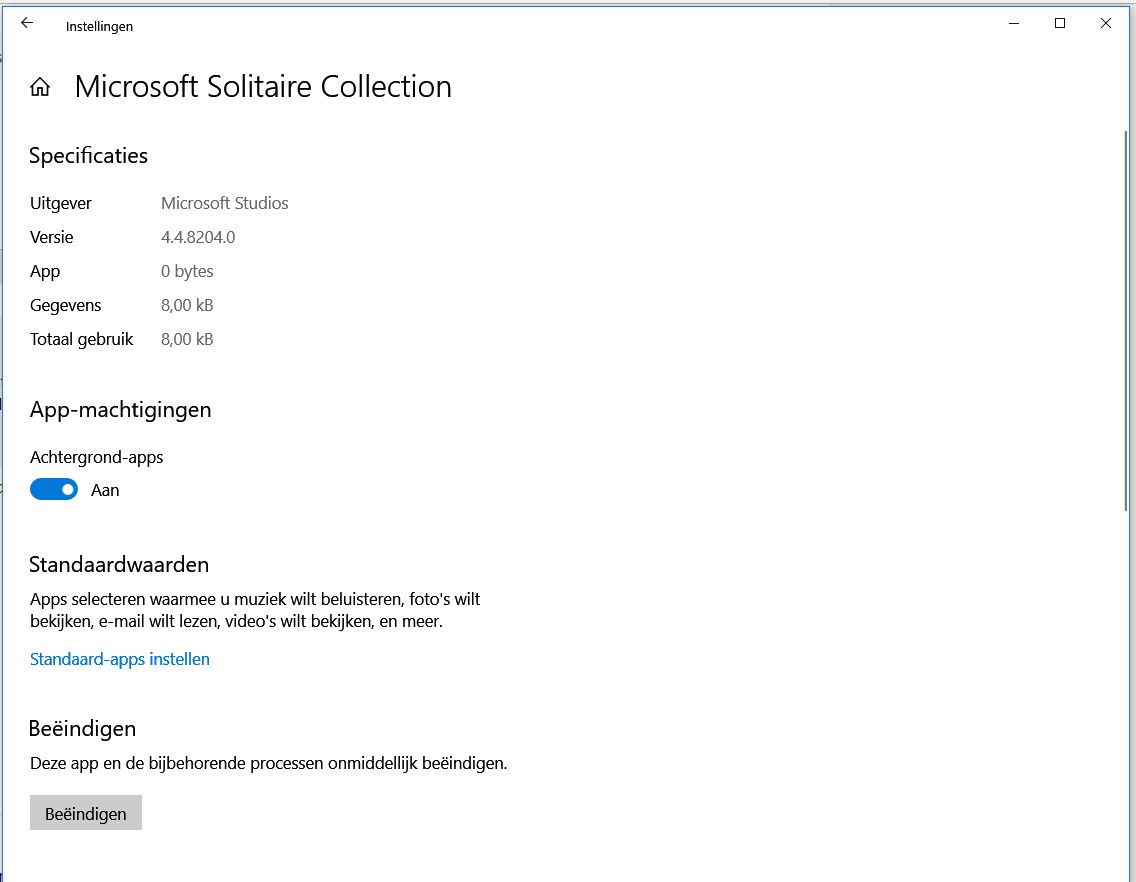Click the Achtergrond-apps label
This screenshot has height=882, width=1136.
coord(96,457)
